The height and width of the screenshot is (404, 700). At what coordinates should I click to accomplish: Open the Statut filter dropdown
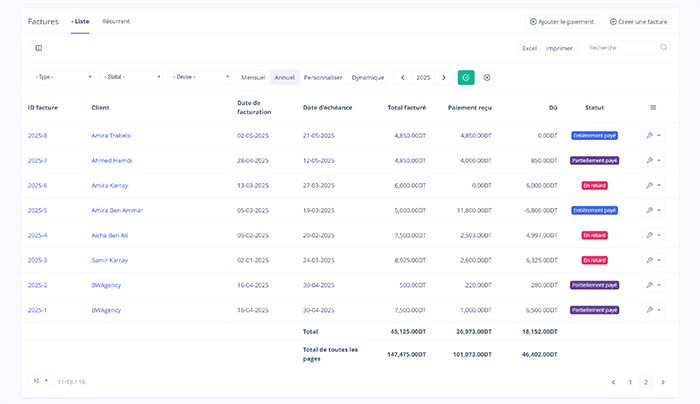tap(131, 77)
